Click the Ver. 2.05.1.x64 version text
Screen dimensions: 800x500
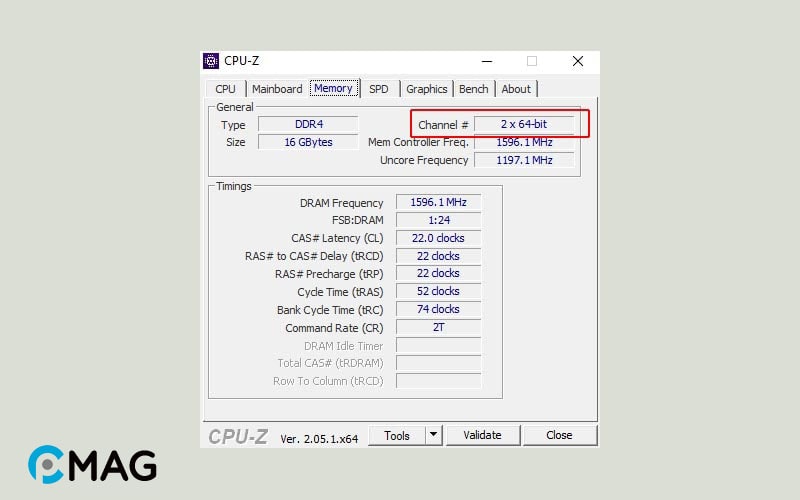319,439
